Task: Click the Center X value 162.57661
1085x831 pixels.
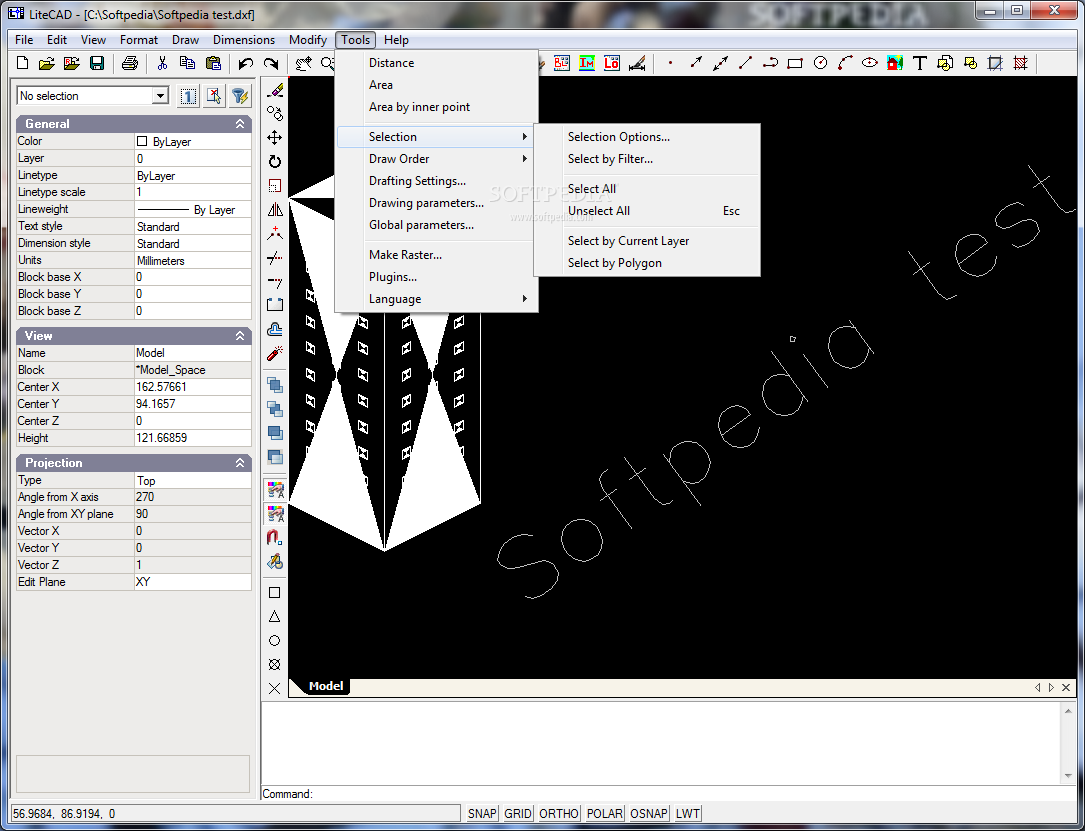Action: coord(192,387)
